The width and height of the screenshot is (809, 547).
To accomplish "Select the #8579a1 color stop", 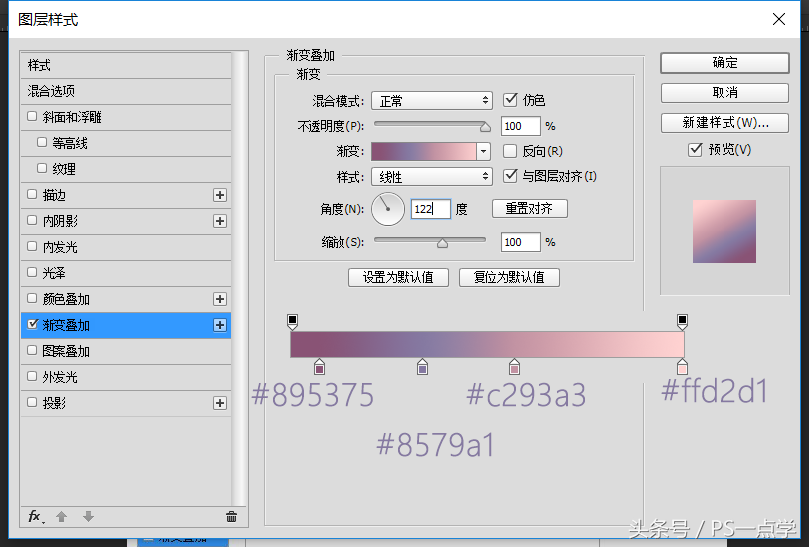I will point(423,367).
